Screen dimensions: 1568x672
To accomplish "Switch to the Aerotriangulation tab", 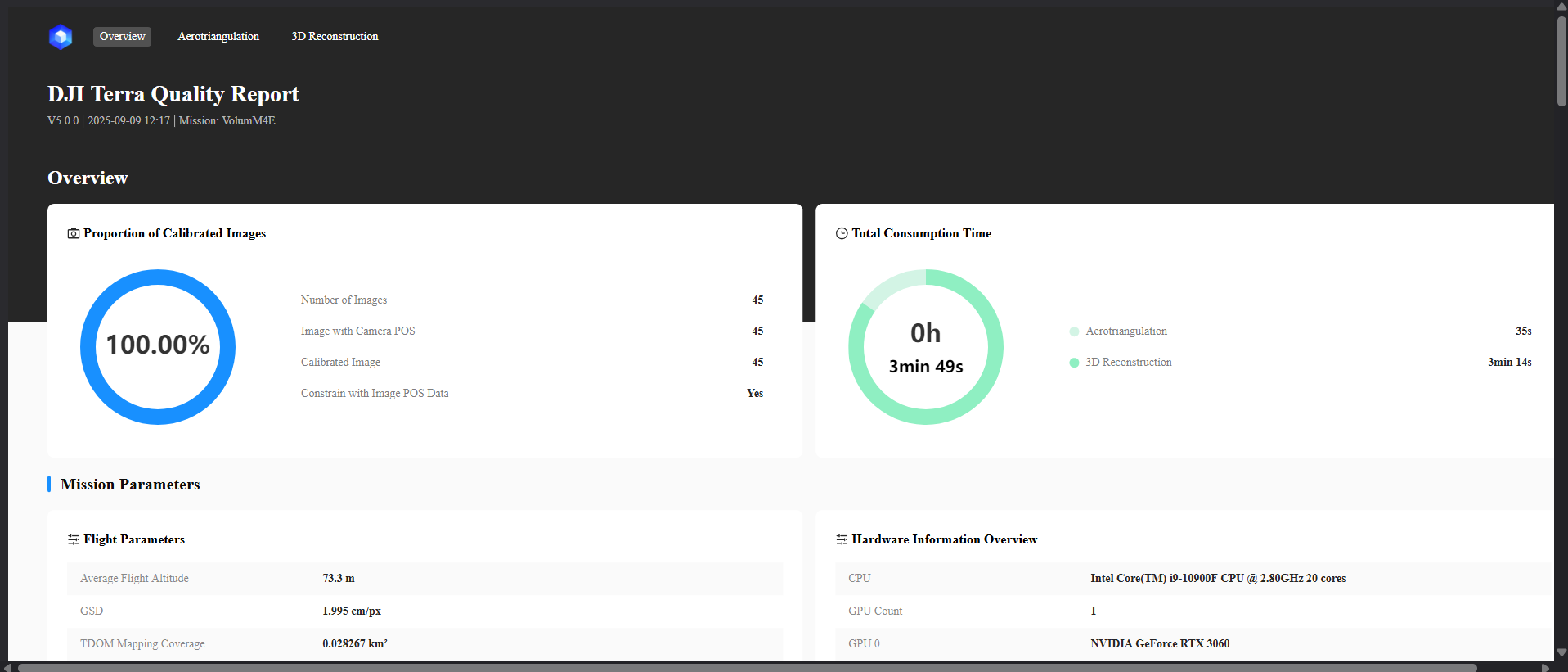I will (x=218, y=37).
